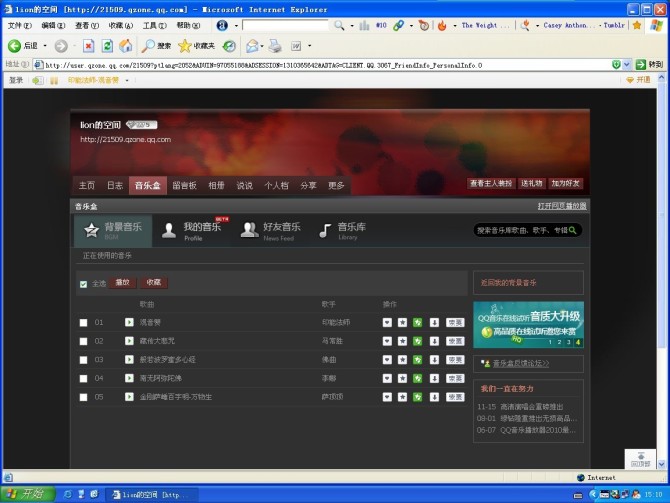Viewport: 670px width, 503px height.
Task: Click the search icon in music library box
Action: point(573,230)
